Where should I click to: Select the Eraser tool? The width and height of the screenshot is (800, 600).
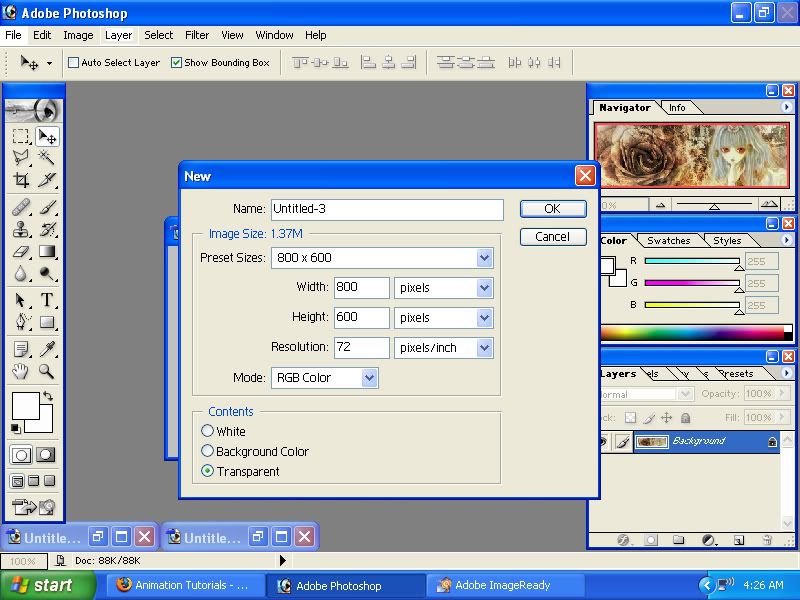coord(21,252)
